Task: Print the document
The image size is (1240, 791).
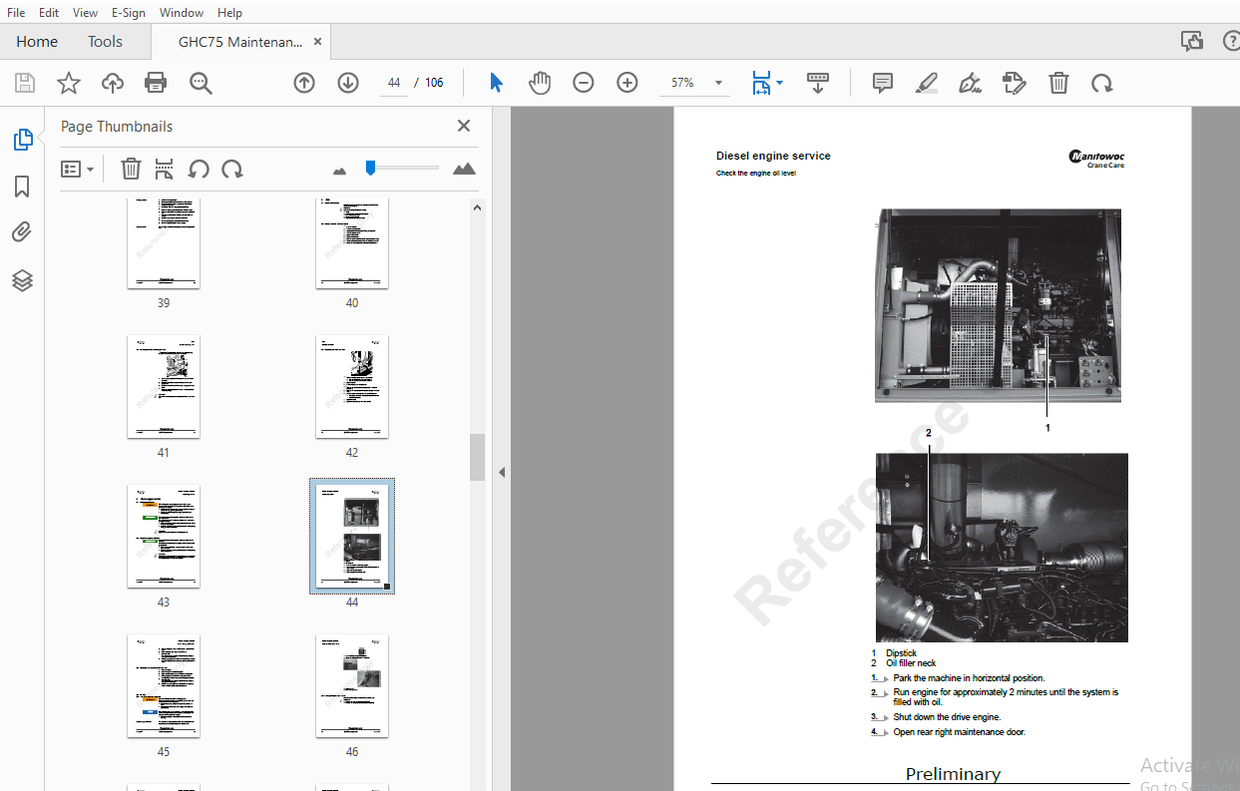Action: (155, 82)
